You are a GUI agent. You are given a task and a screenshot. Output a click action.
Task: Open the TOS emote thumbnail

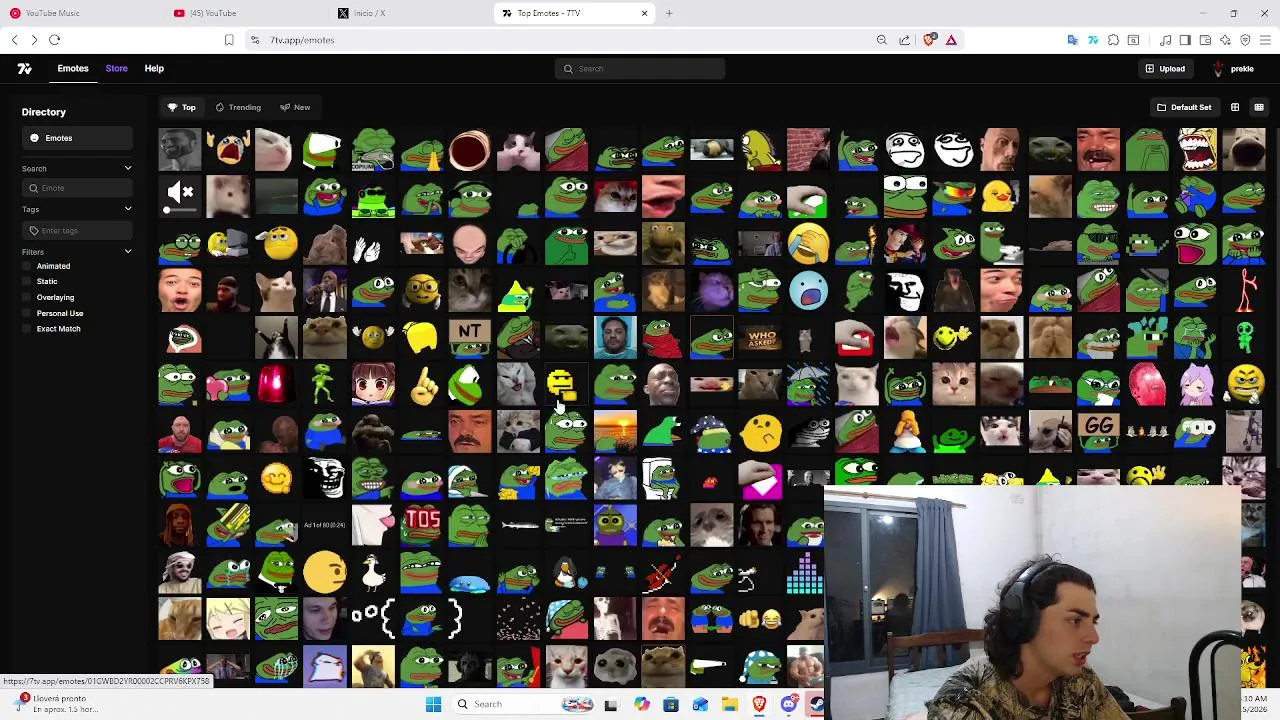coord(421,525)
